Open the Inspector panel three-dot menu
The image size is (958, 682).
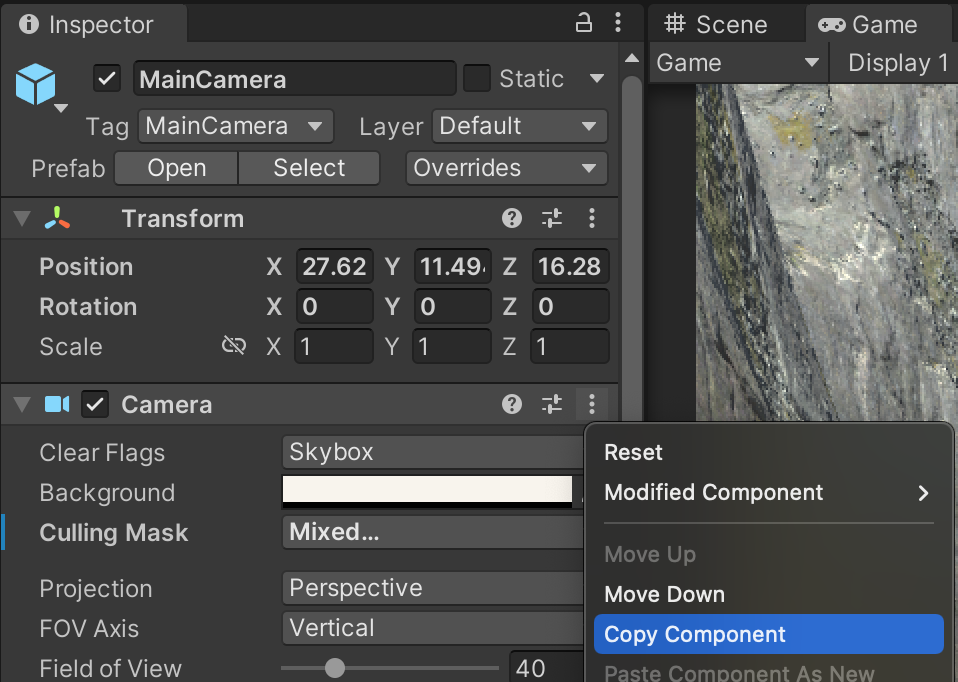coord(618,24)
